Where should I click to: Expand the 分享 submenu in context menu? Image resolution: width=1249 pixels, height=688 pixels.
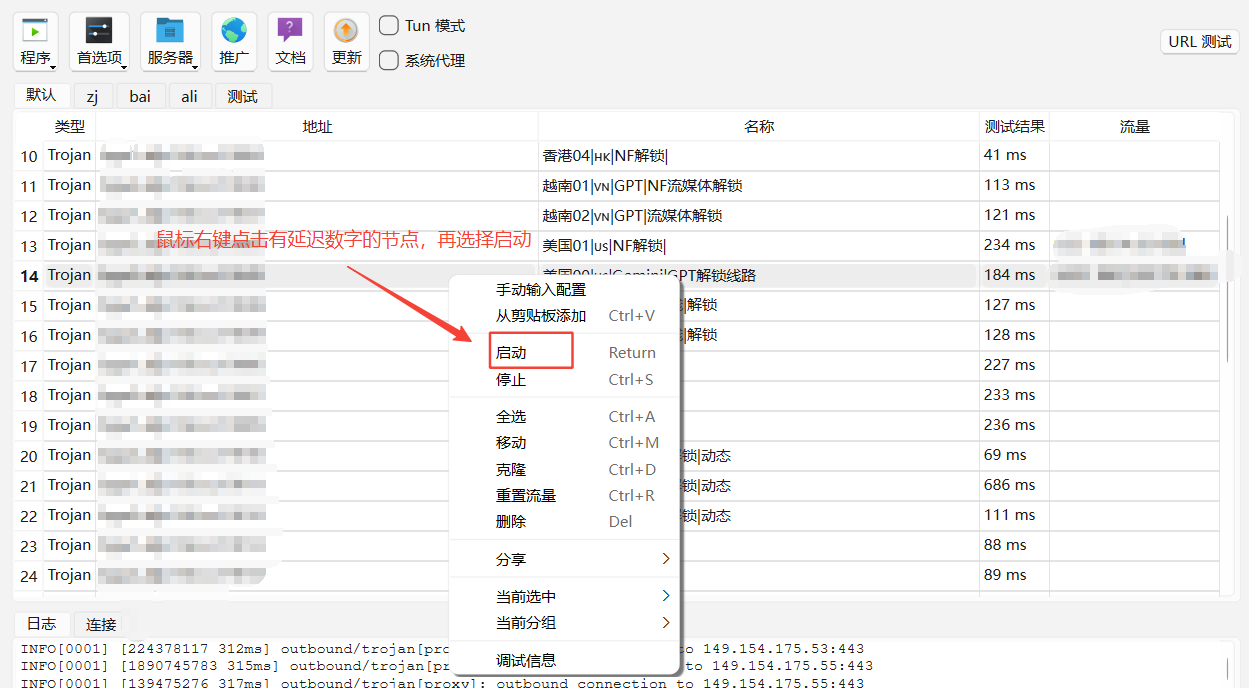click(580, 560)
